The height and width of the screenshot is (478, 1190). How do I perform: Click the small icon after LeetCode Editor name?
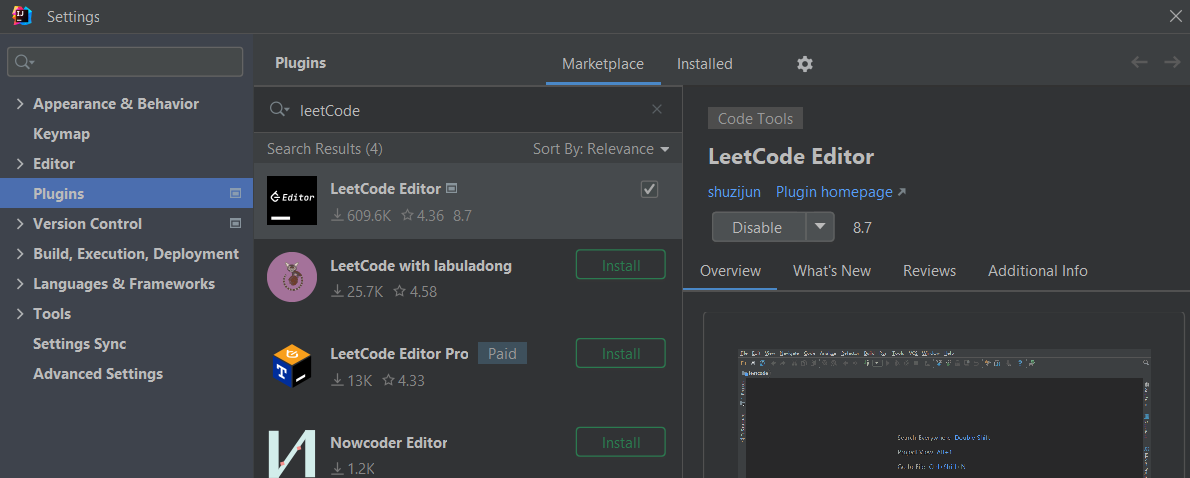click(x=452, y=188)
